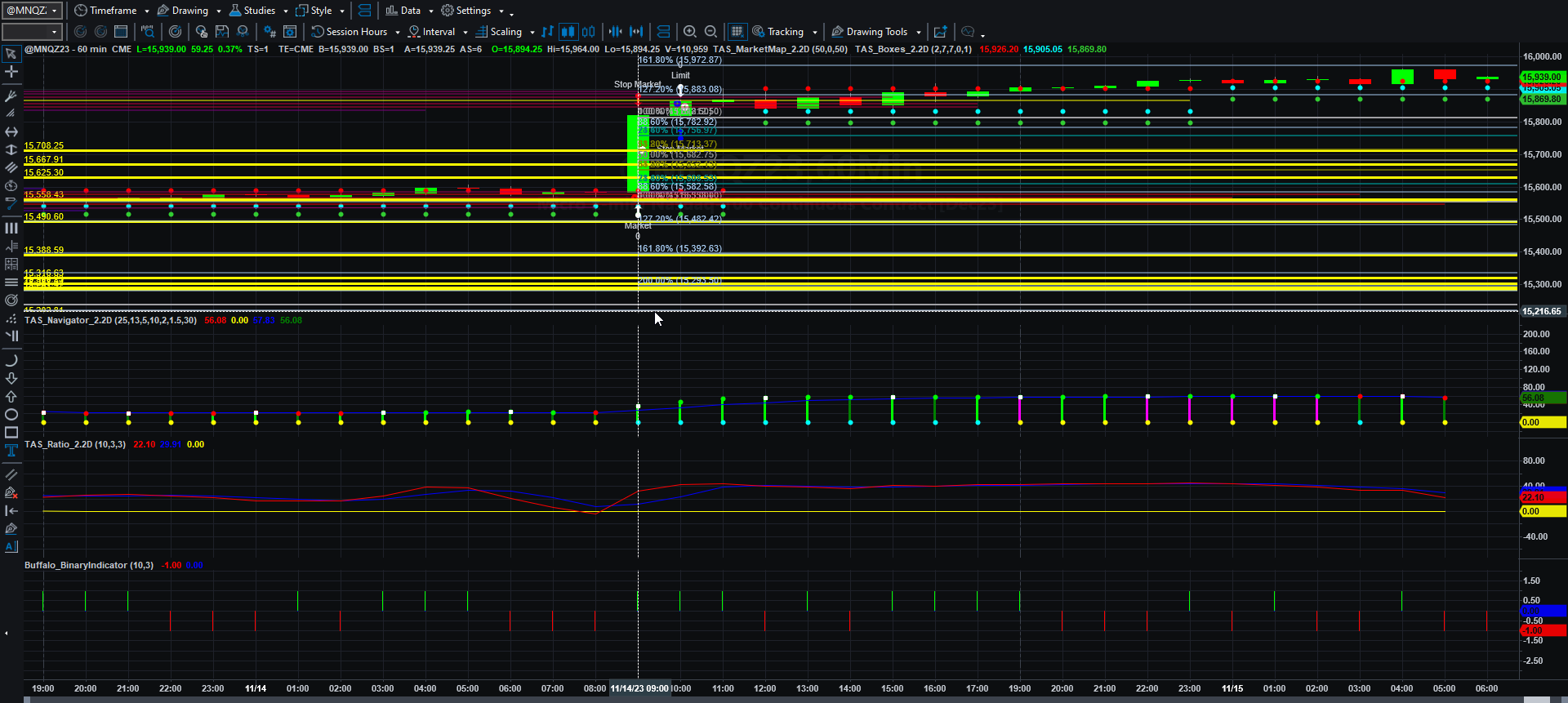Viewport: 1568px width, 703px height.
Task: Click the 15,939.00 green price label
Action: point(1542,77)
